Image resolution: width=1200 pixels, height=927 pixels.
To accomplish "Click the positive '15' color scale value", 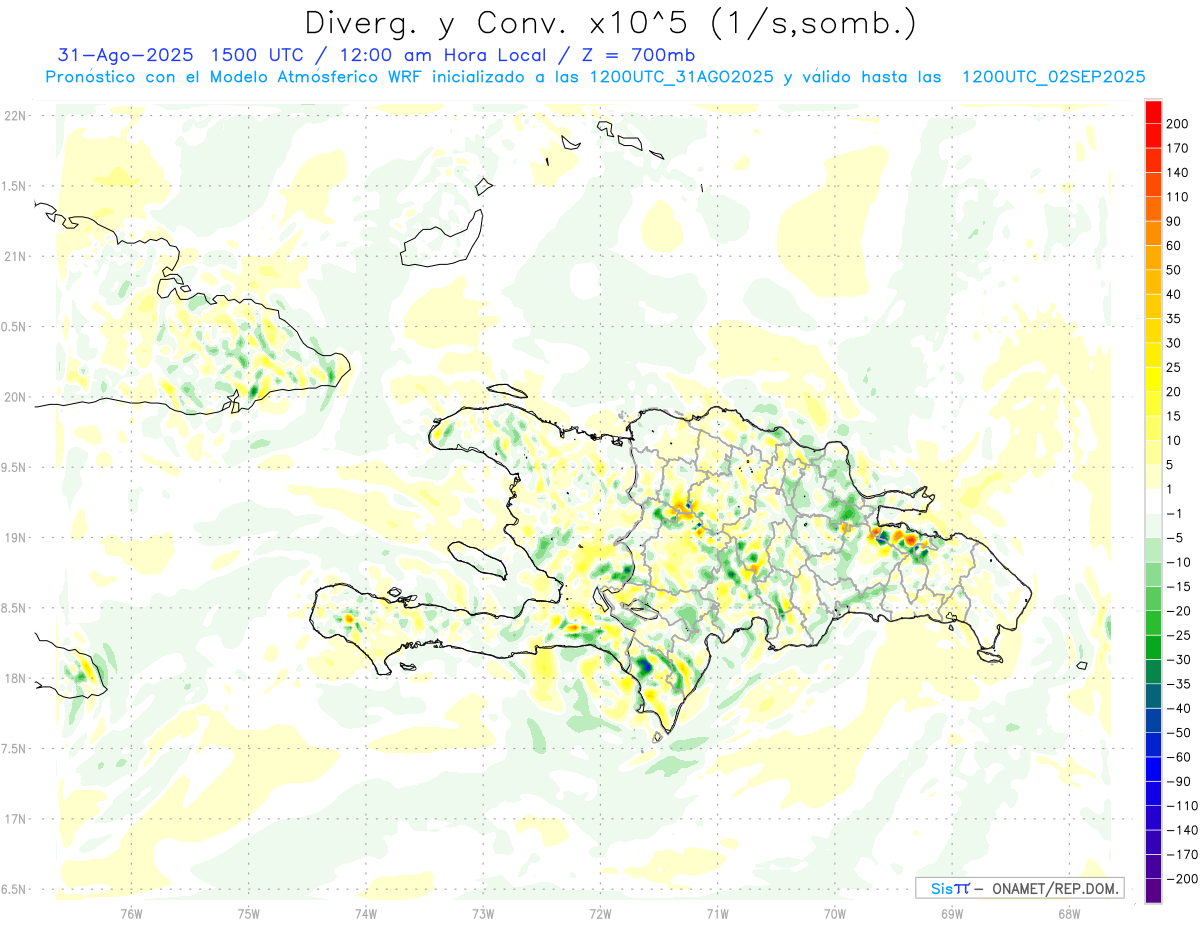I will pos(1174,416).
